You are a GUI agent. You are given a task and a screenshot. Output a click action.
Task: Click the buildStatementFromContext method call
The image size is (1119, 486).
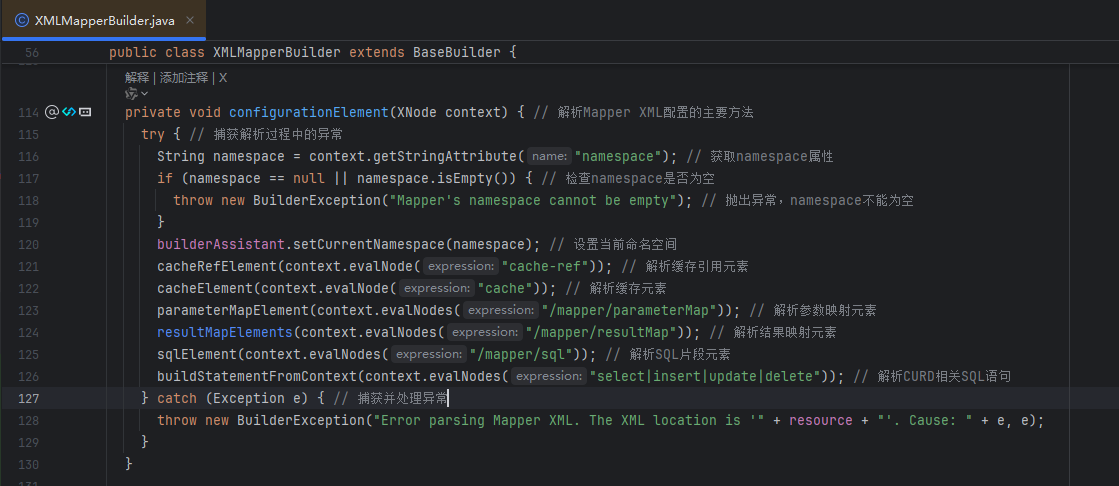258,376
